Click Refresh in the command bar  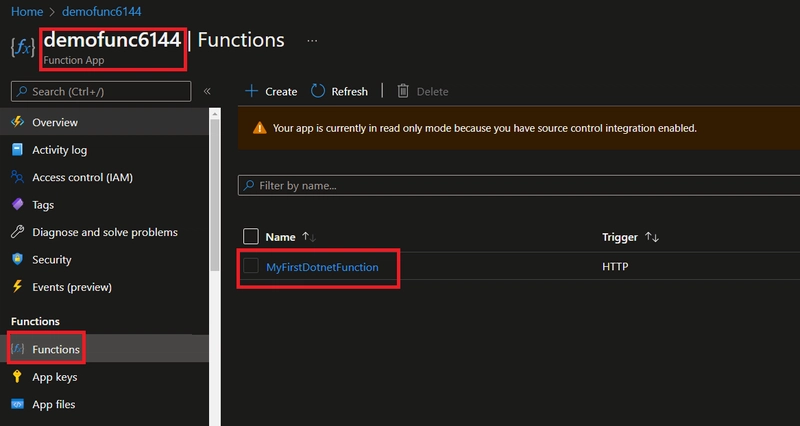[339, 91]
